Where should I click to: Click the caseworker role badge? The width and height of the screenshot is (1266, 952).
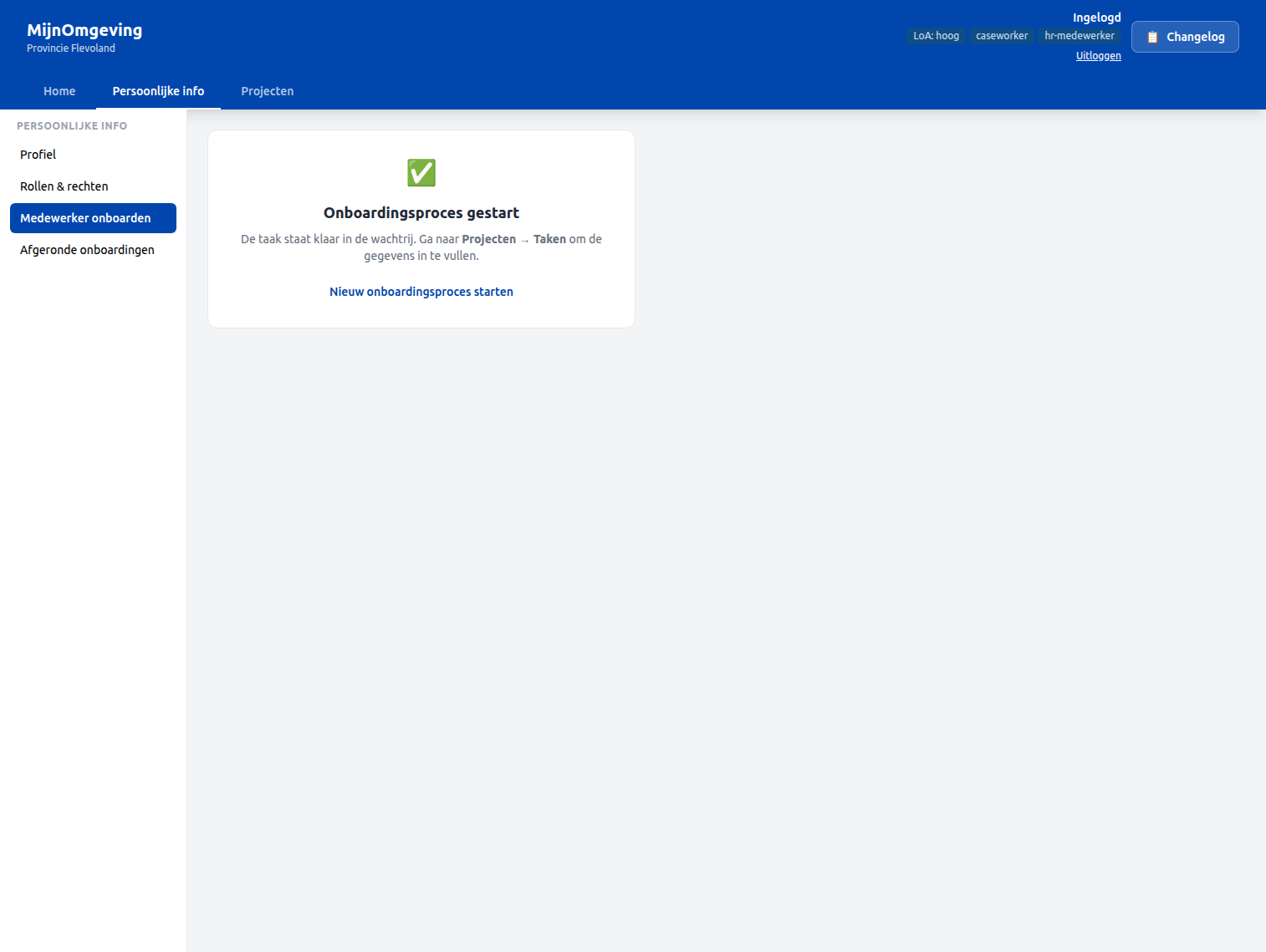(x=1002, y=35)
